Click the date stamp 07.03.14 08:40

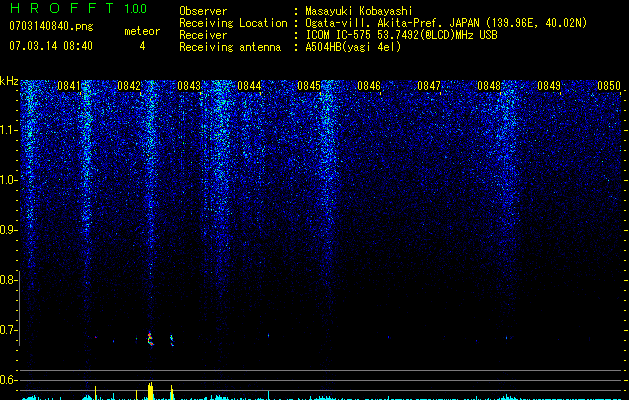(x=51, y=46)
